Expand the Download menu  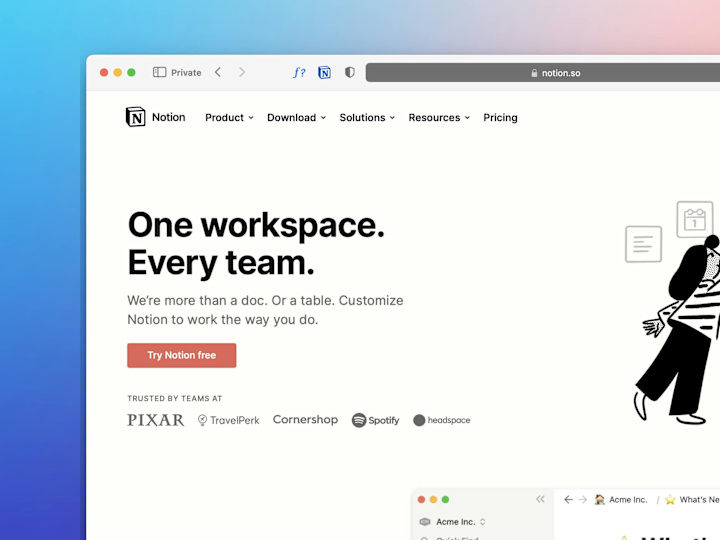[x=296, y=118]
